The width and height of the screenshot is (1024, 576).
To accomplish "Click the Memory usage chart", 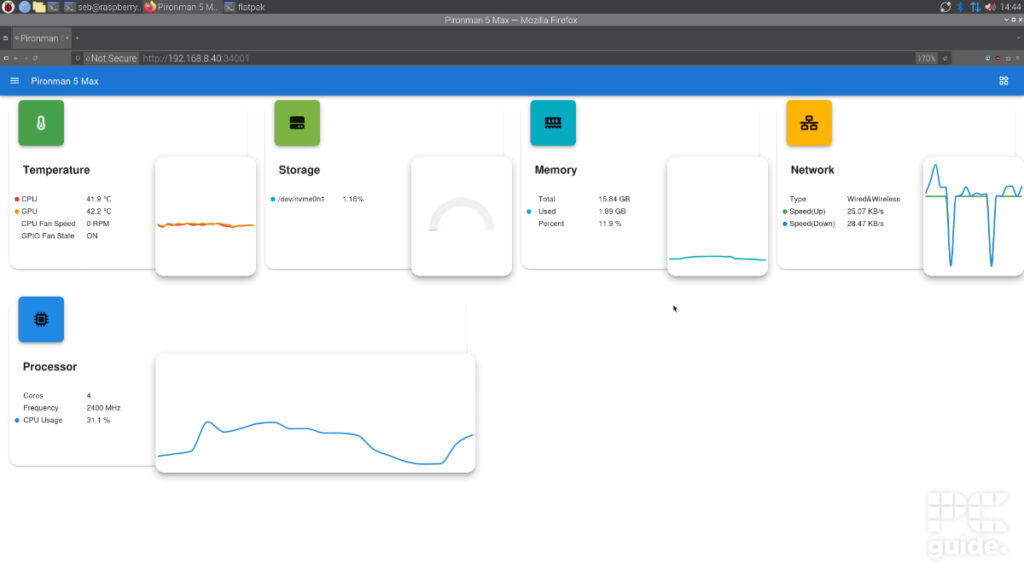I will pyautogui.click(x=718, y=216).
